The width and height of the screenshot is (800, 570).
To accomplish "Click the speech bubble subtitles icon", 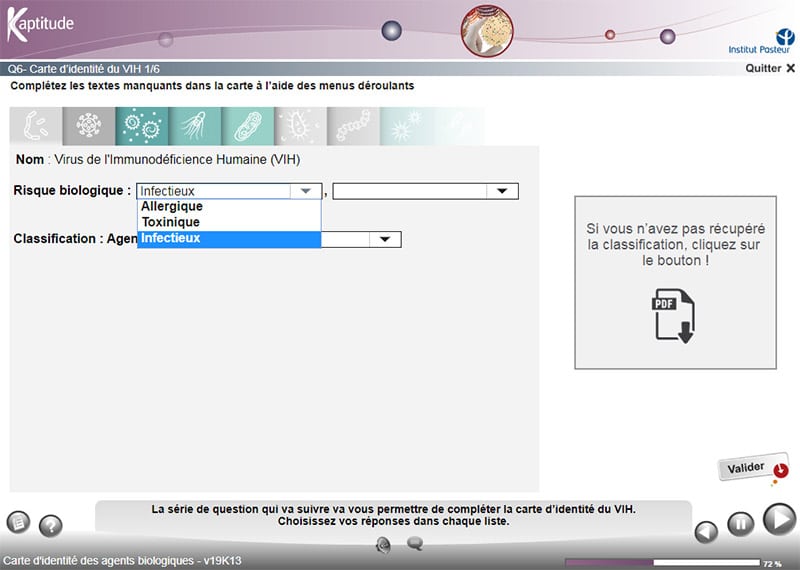I will 415,544.
